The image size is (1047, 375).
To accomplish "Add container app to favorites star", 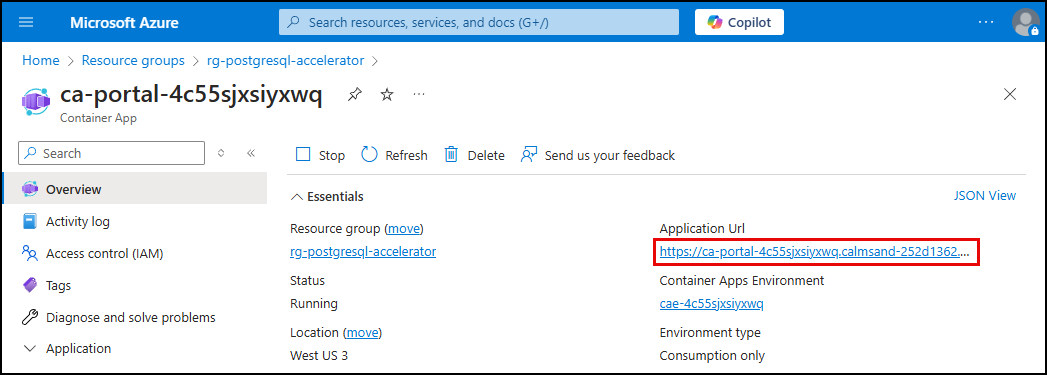I will coord(387,95).
